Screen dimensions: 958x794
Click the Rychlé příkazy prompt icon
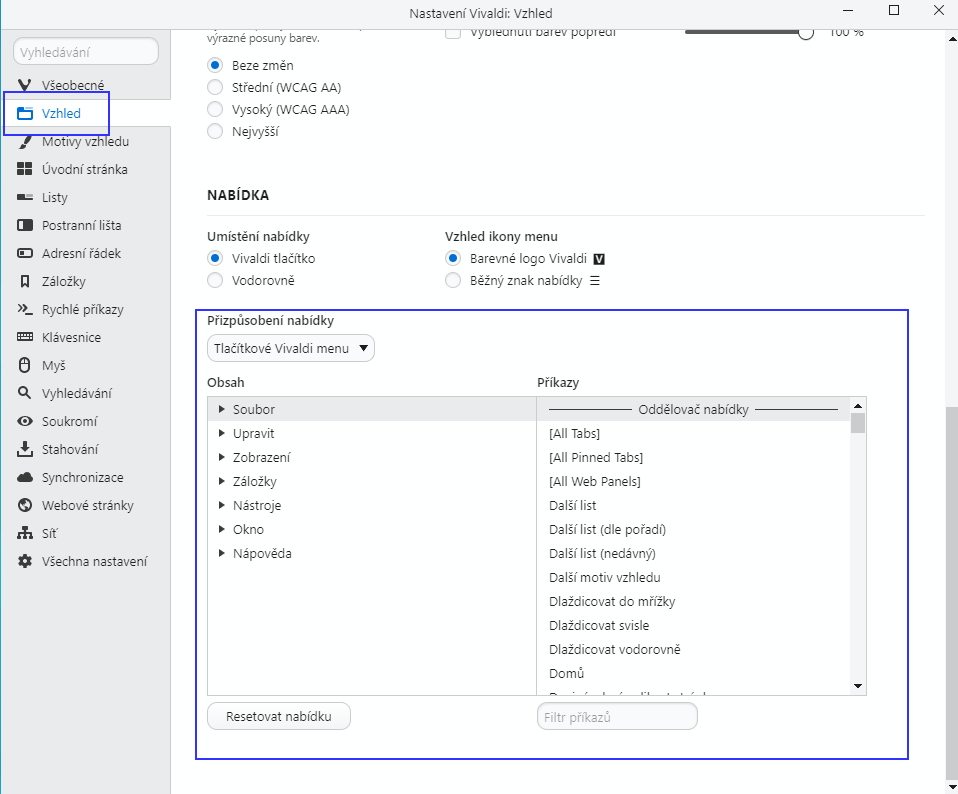coord(24,309)
